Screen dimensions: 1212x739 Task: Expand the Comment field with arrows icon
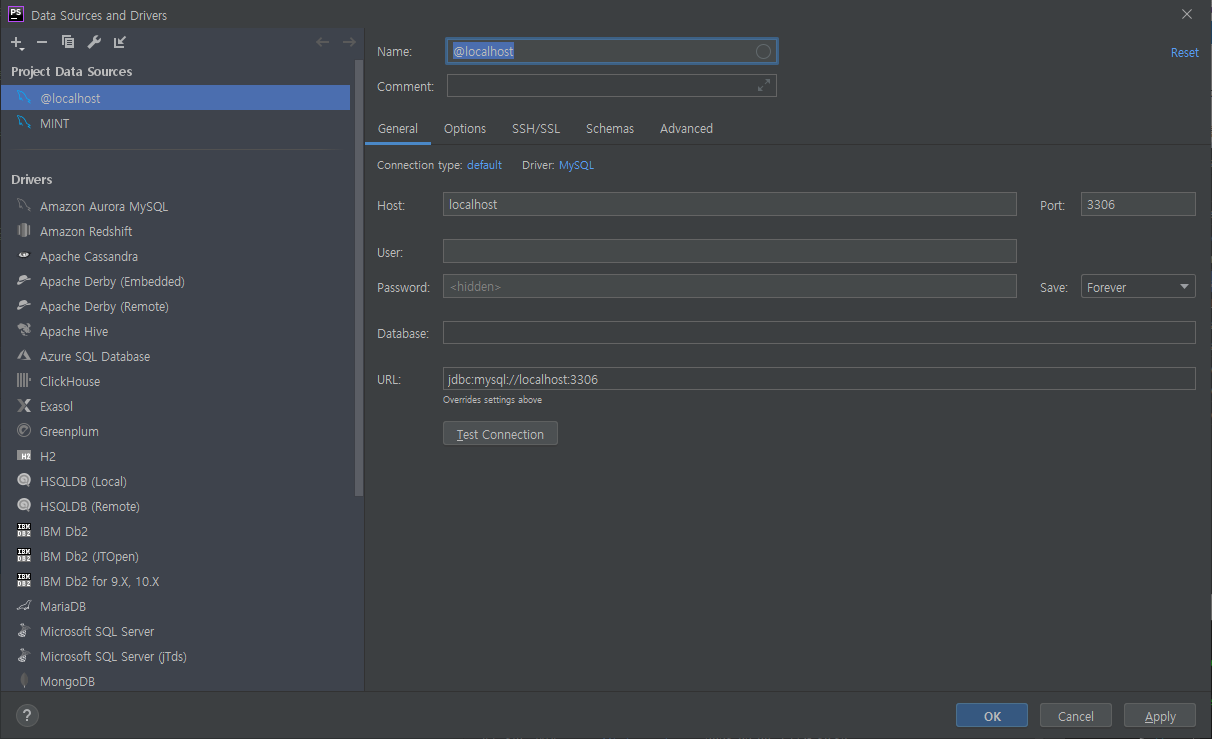pos(764,86)
